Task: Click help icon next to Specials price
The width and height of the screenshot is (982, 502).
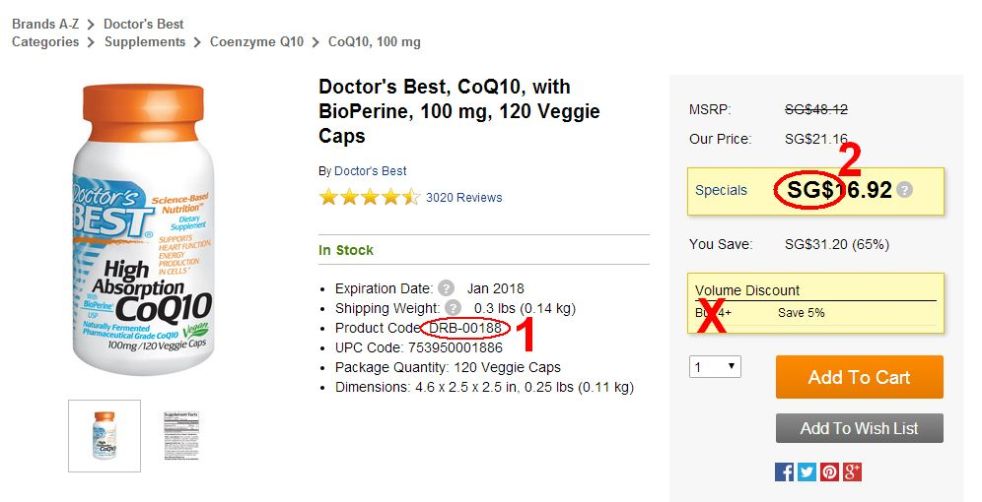Action: coord(905,190)
